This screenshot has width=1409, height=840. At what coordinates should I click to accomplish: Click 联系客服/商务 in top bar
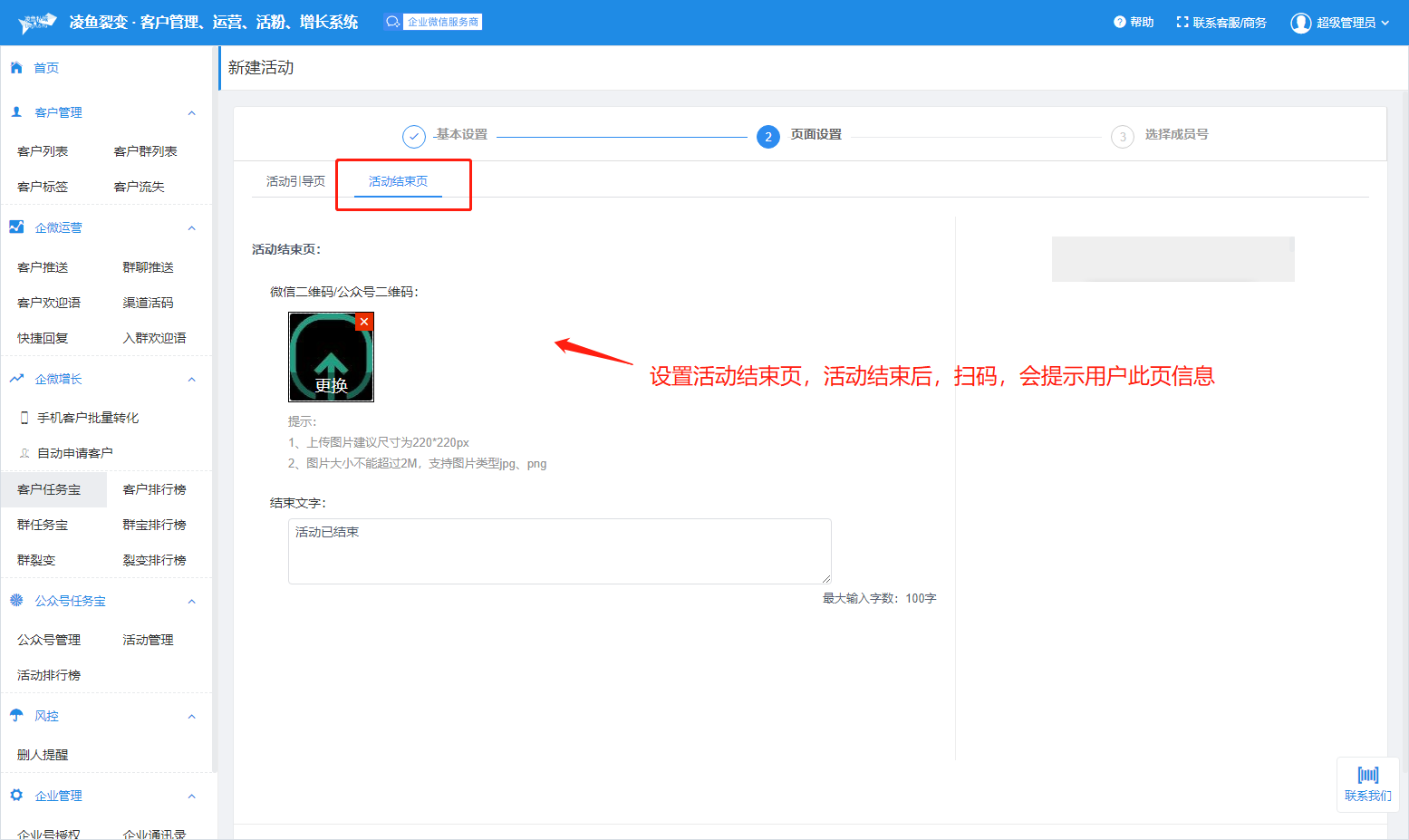[x=1221, y=23]
